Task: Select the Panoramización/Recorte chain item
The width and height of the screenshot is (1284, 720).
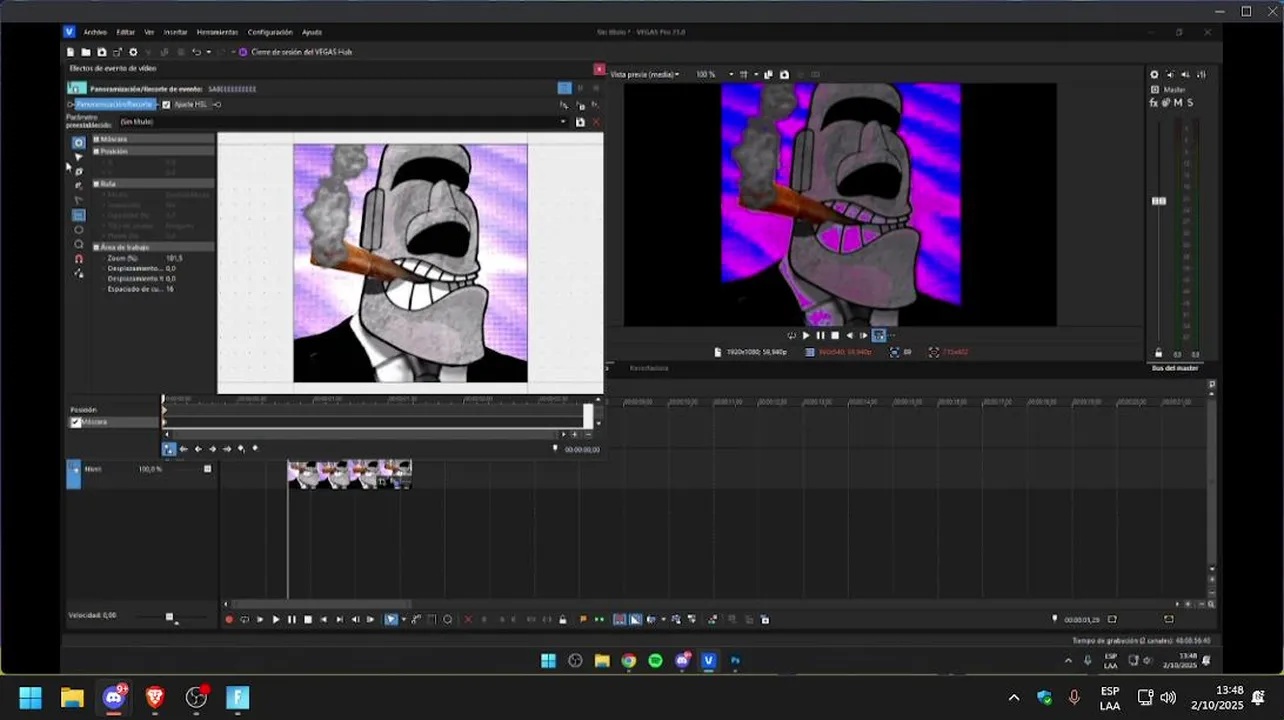Action: click(115, 104)
